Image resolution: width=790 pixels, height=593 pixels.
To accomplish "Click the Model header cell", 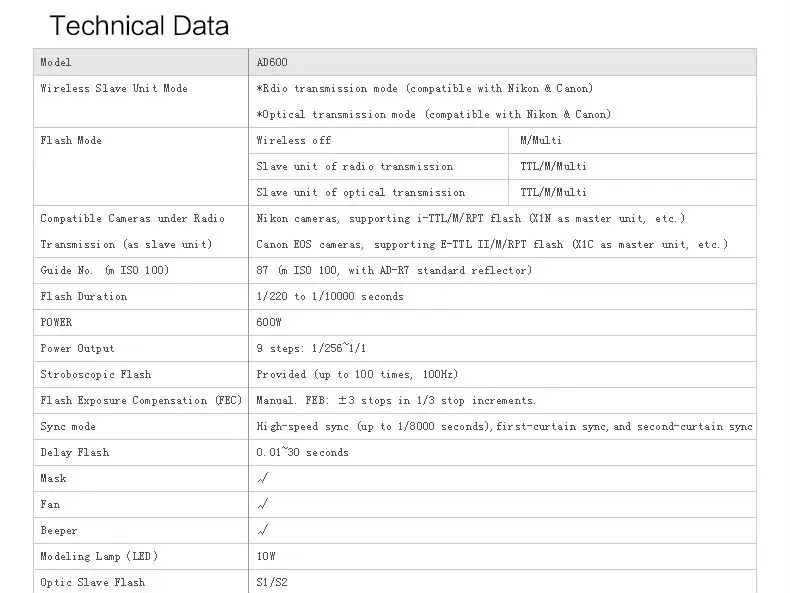I will 141,62.
